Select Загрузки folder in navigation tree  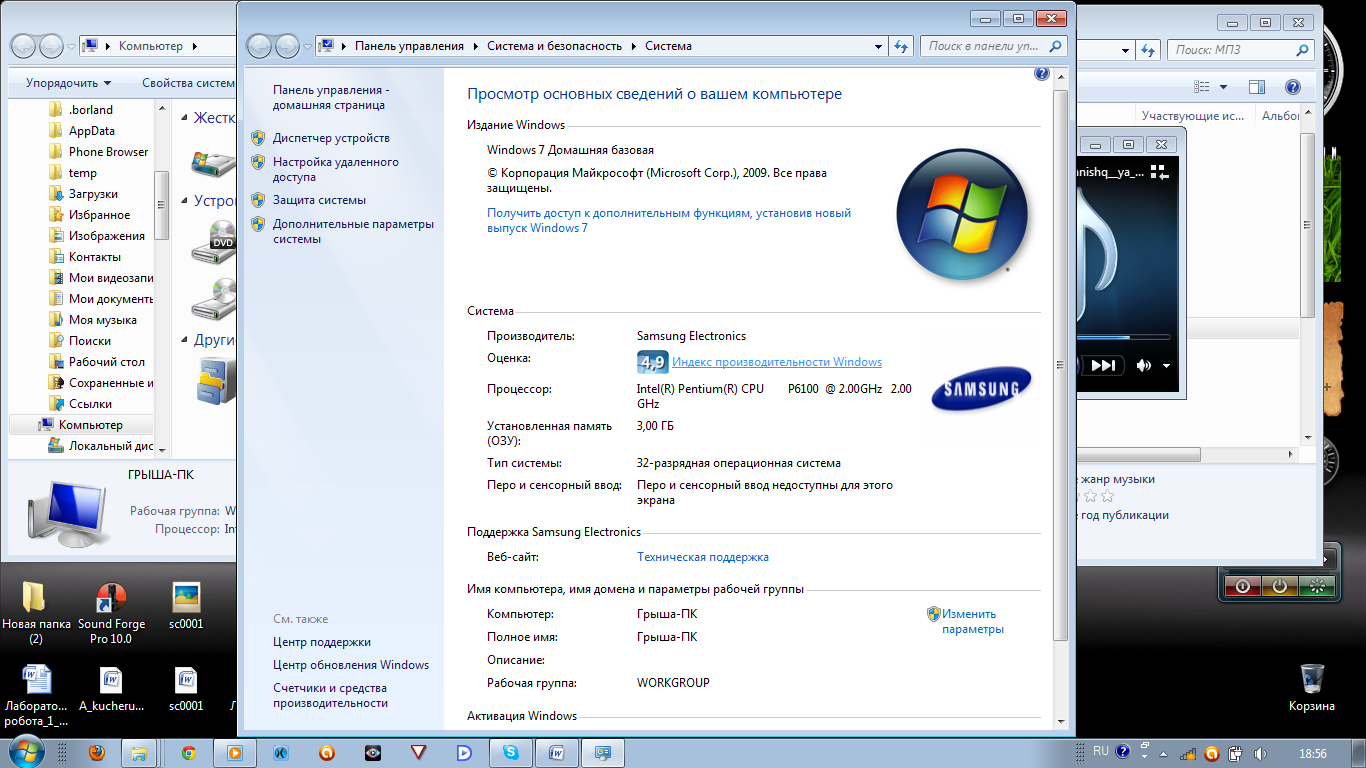tap(93, 194)
